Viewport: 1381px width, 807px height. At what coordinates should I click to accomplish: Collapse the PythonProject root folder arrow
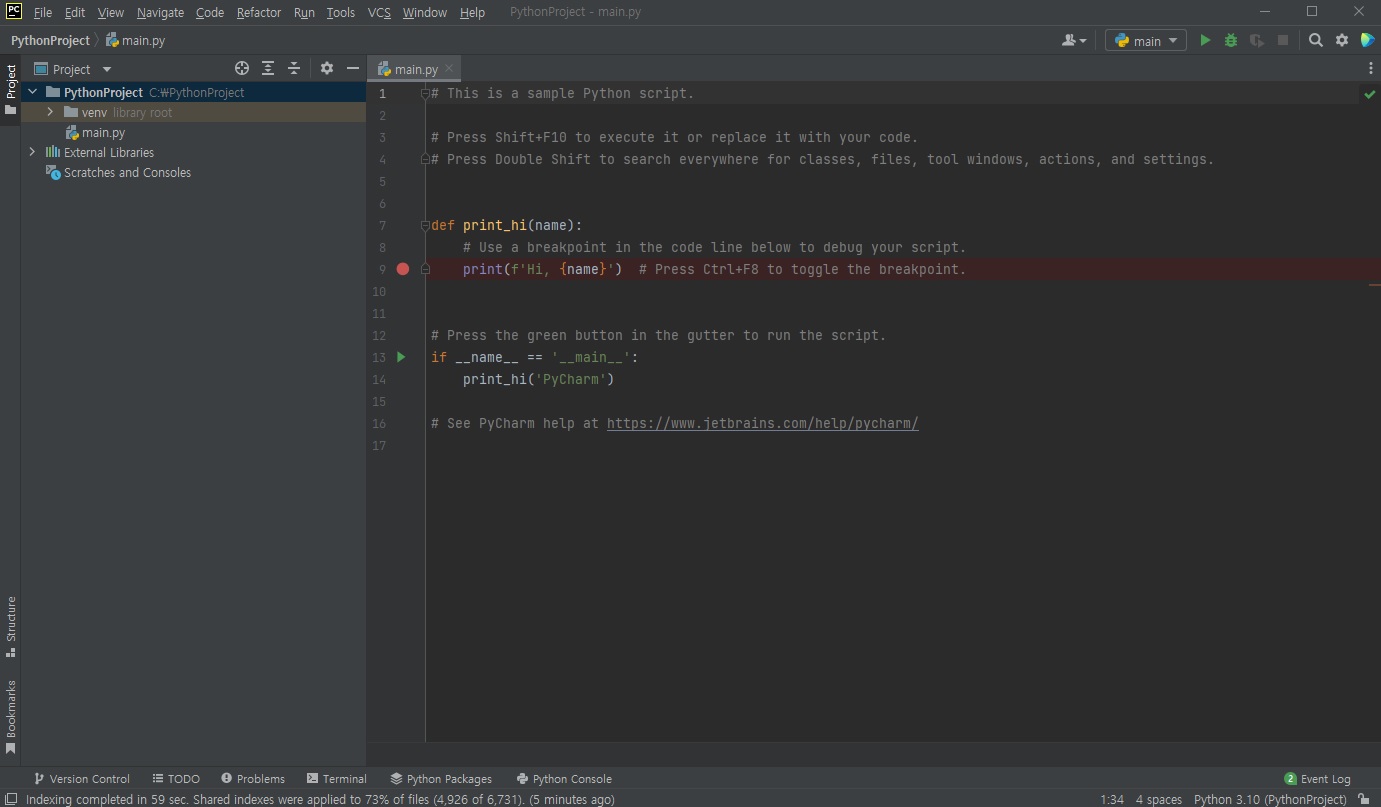click(x=33, y=92)
